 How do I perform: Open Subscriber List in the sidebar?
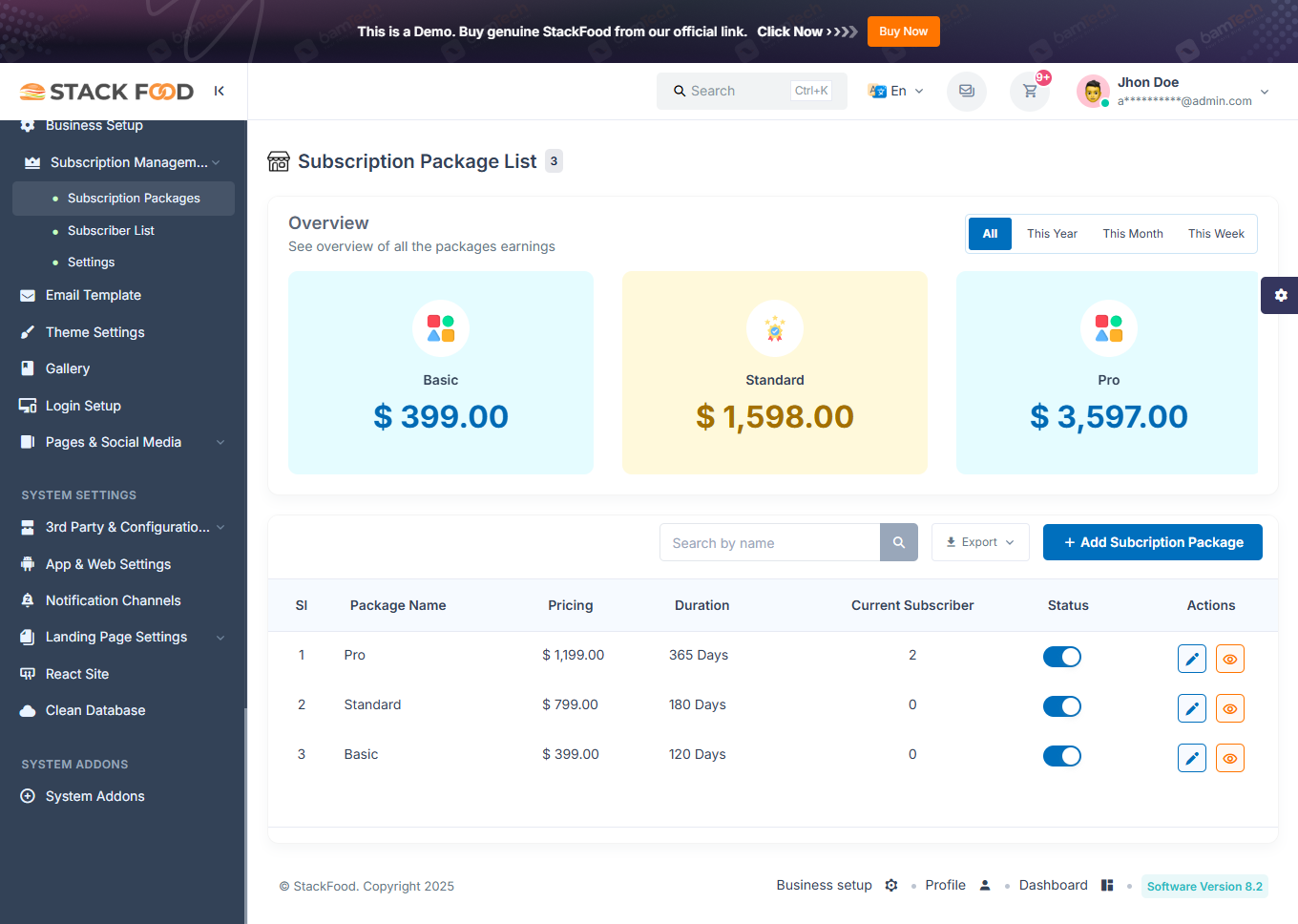click(x=111, y=231)
